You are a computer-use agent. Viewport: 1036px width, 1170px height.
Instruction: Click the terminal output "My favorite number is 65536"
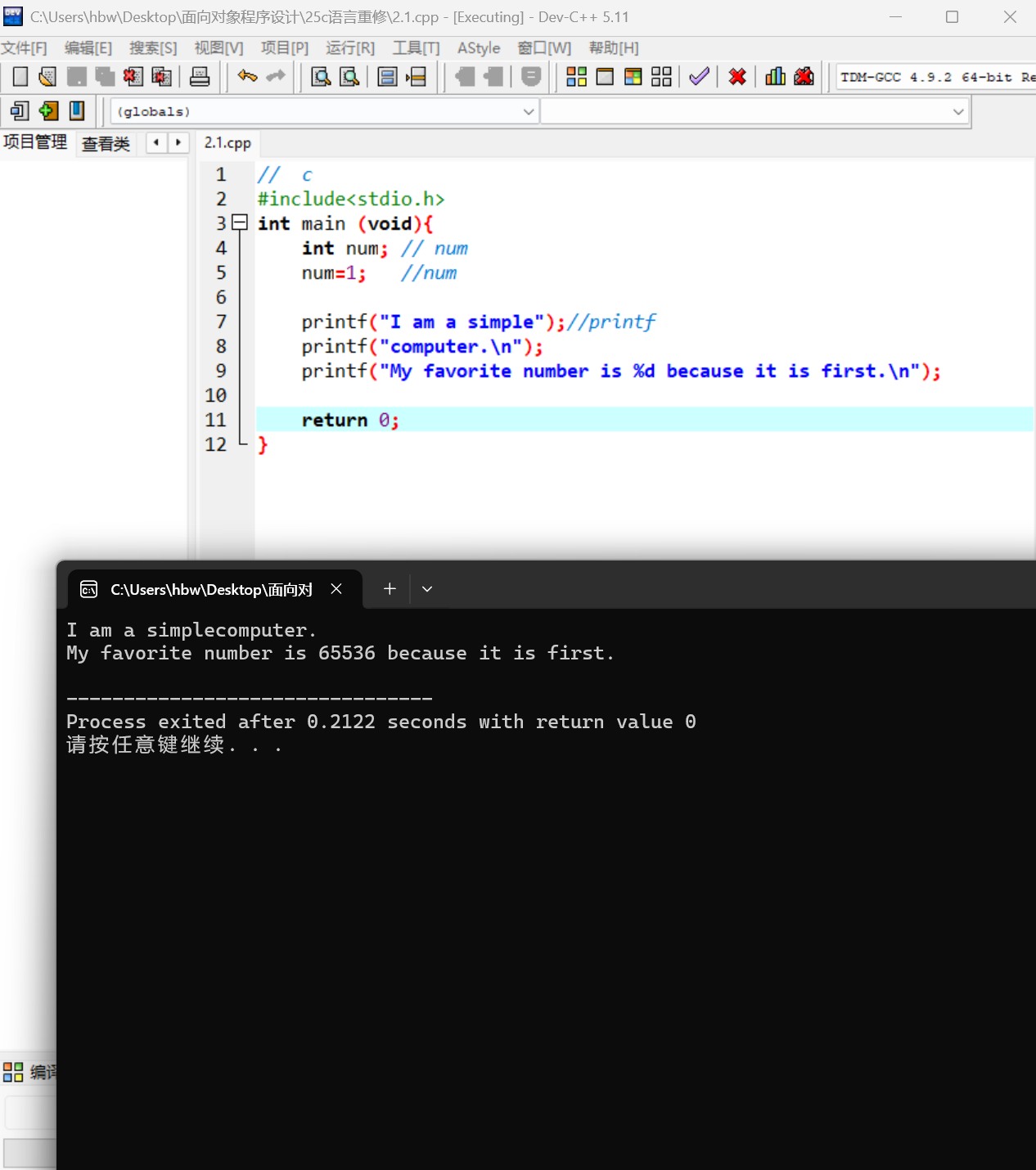pos(221,653)
